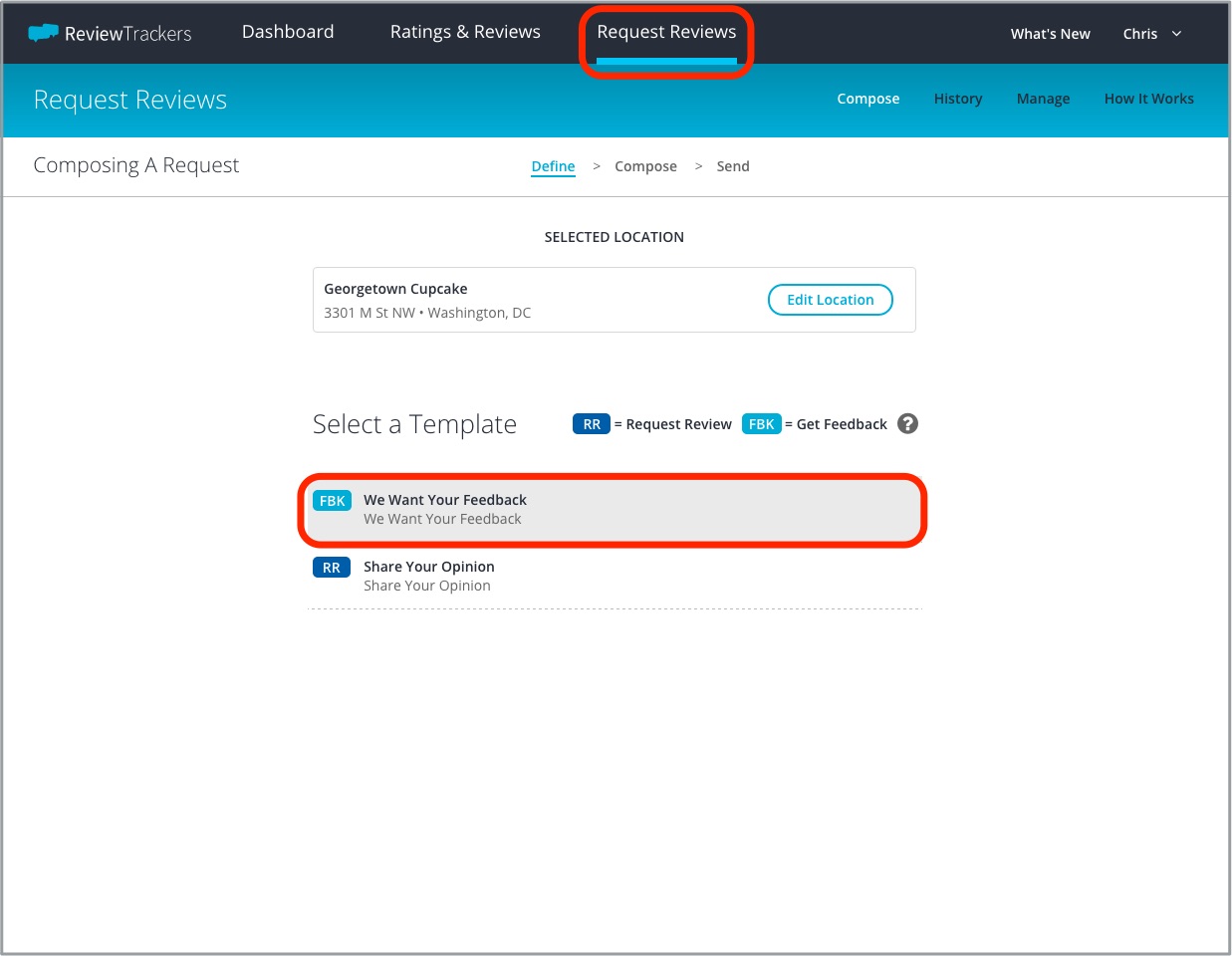Click the Chris user name

[1140, 34]
